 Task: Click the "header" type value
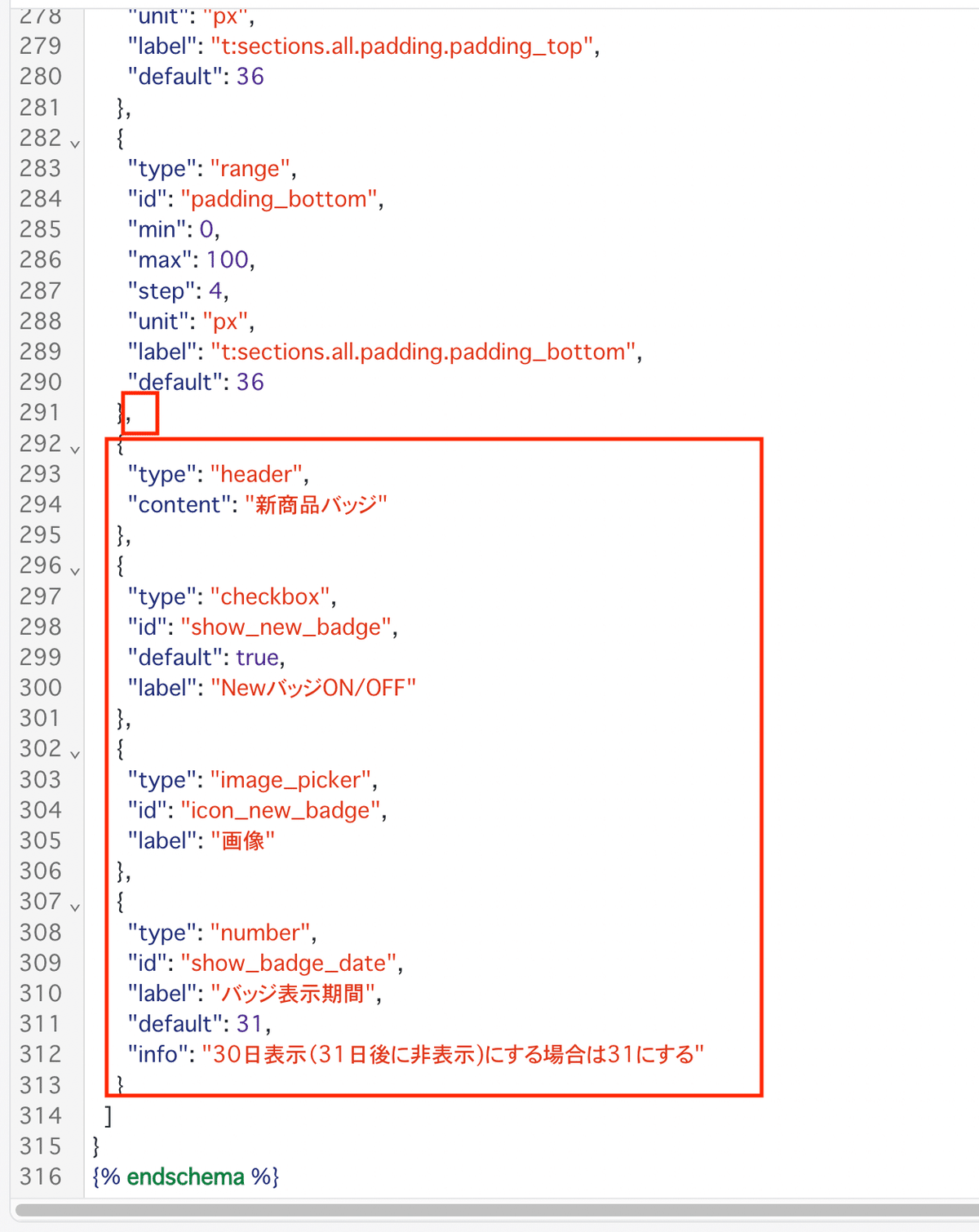(x=256, y=474)
